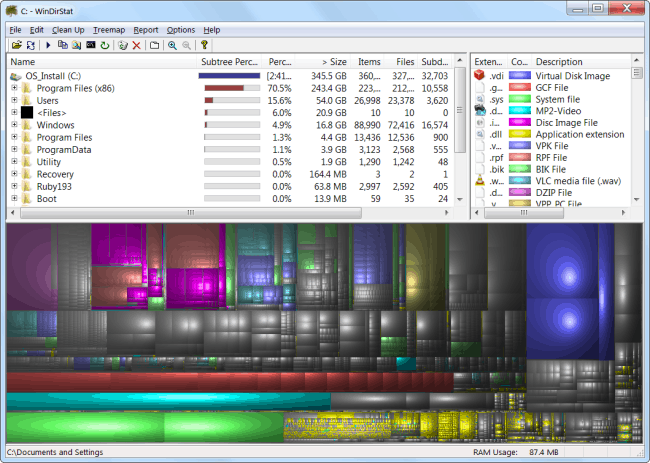
Task: Open the File menu
Action: pos(15,30)
